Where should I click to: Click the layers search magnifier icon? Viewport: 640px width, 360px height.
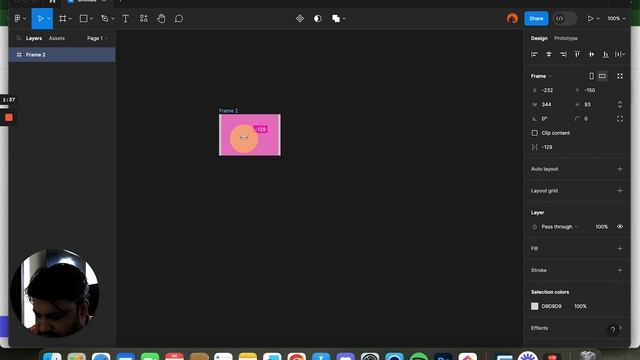click(18, 38)
